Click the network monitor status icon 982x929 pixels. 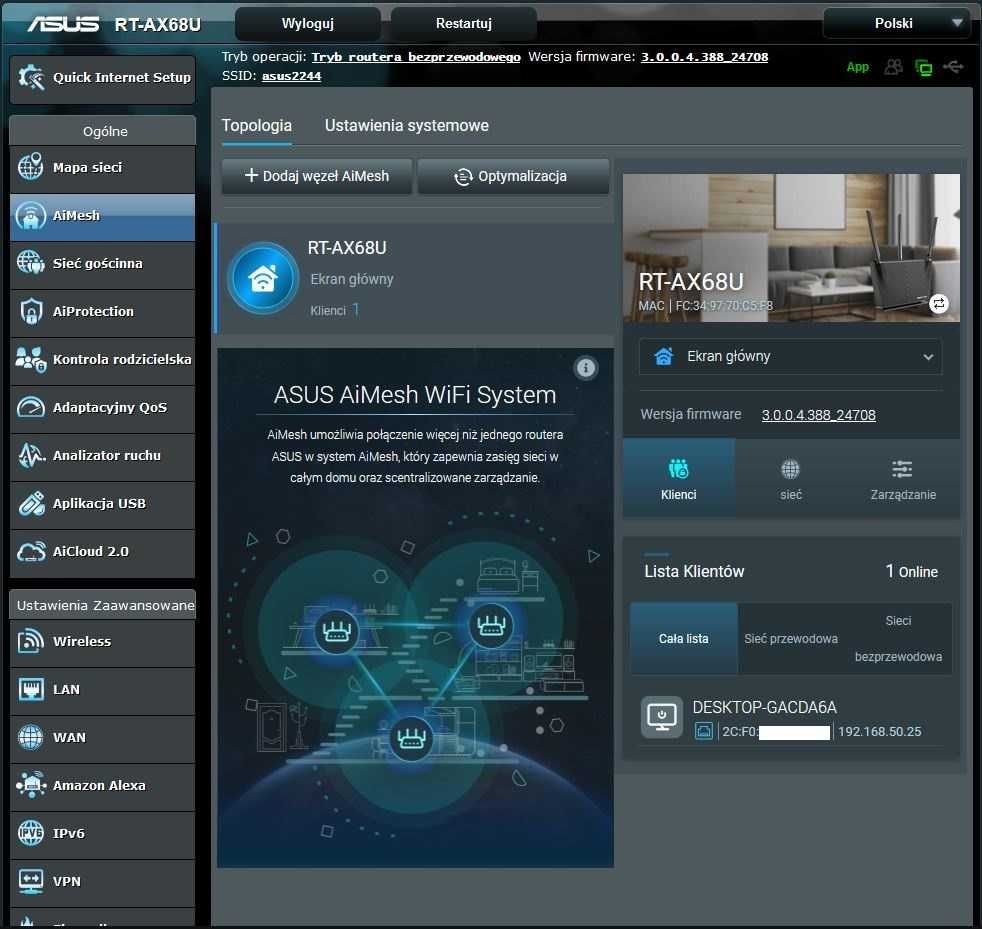pos(923,67)
